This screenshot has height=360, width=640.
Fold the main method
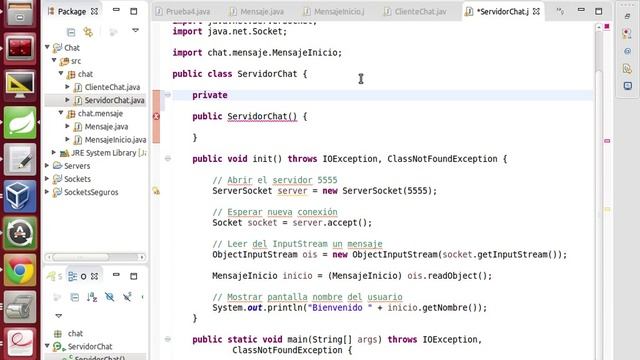168,339
